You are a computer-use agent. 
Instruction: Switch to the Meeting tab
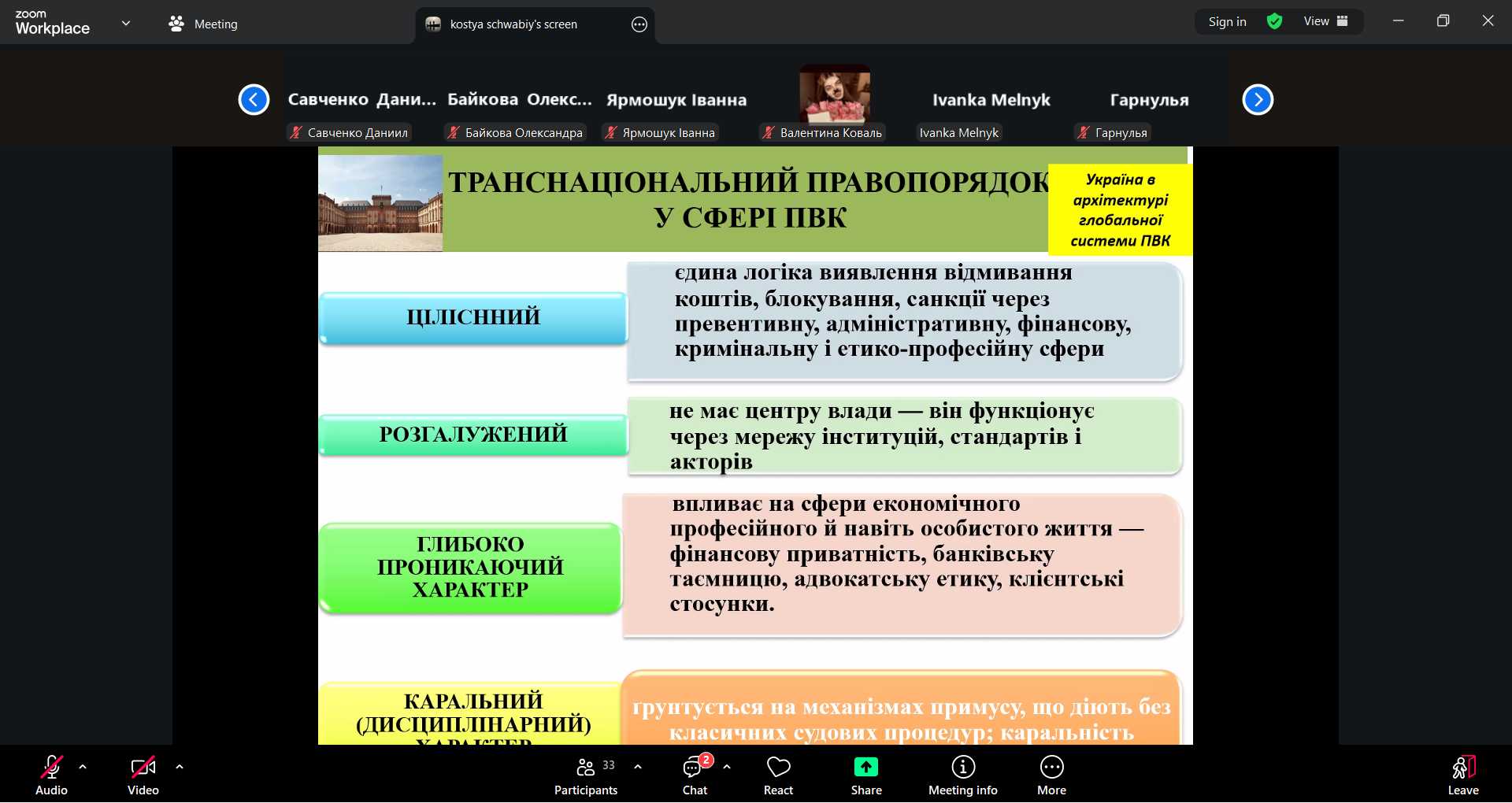pyautogui.click(x=203, y=24)
